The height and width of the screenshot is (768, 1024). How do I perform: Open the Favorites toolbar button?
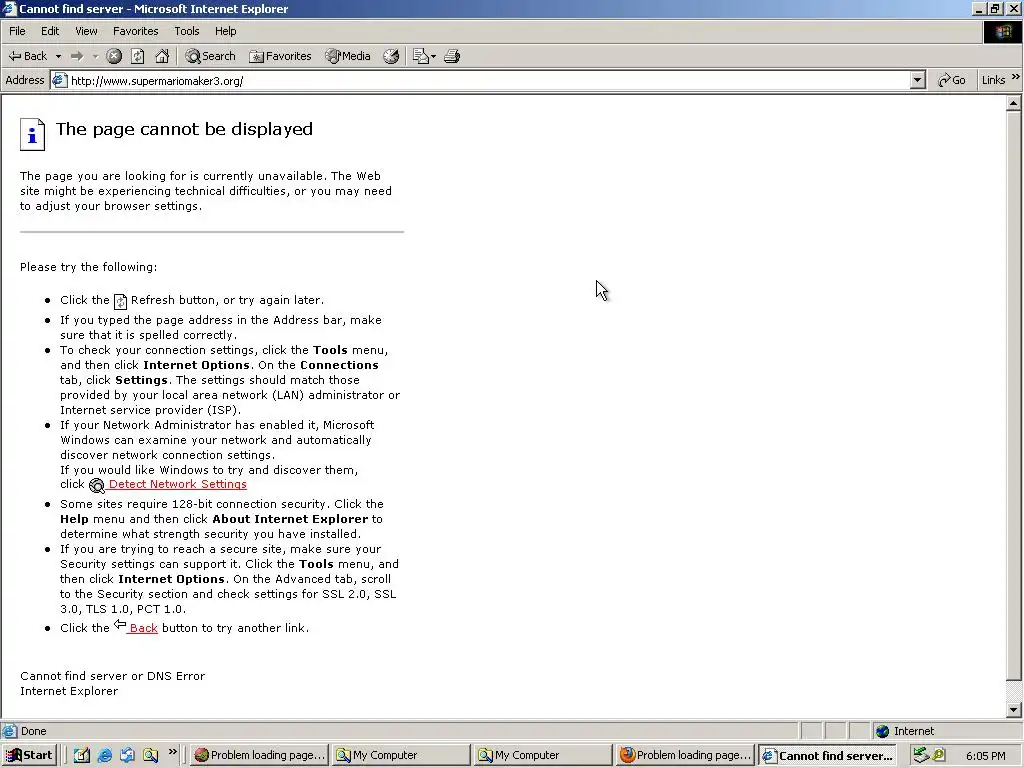280,56
